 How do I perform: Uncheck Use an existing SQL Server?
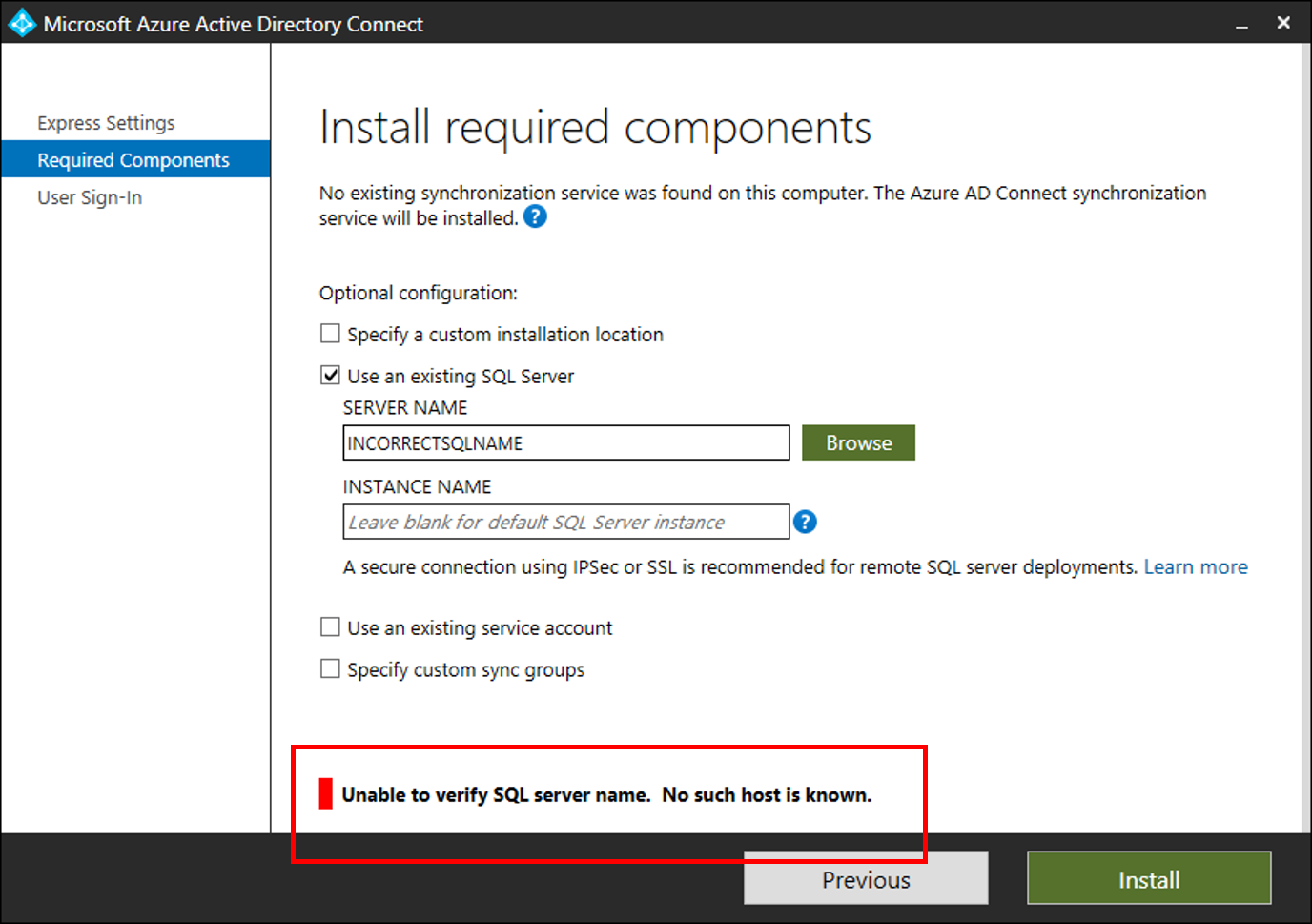tap(330, 376)
